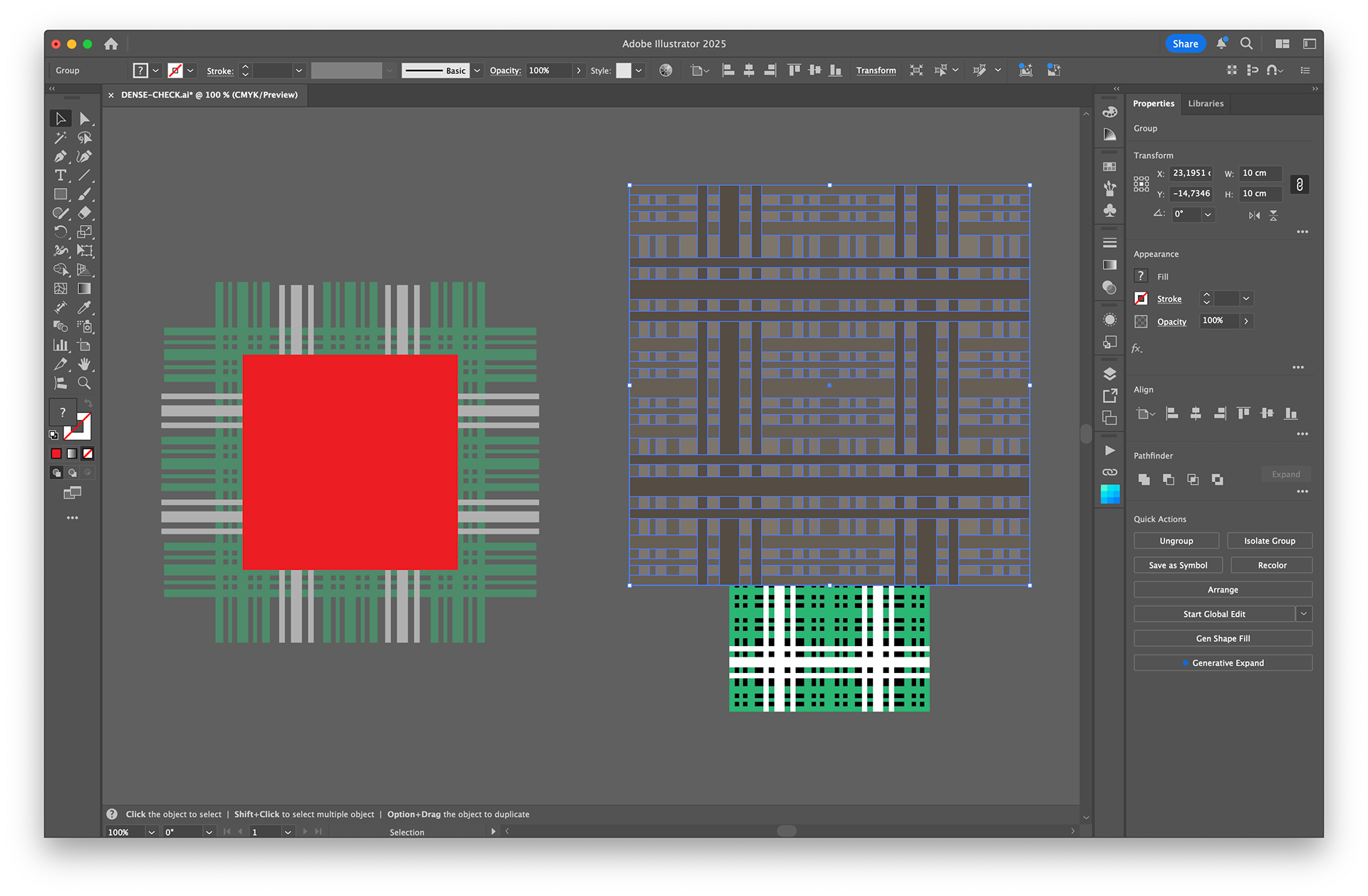Activate the Magic Wand tool
Image resolution: width=1368 pixels, height=896 pixels.
pos(61,137)
